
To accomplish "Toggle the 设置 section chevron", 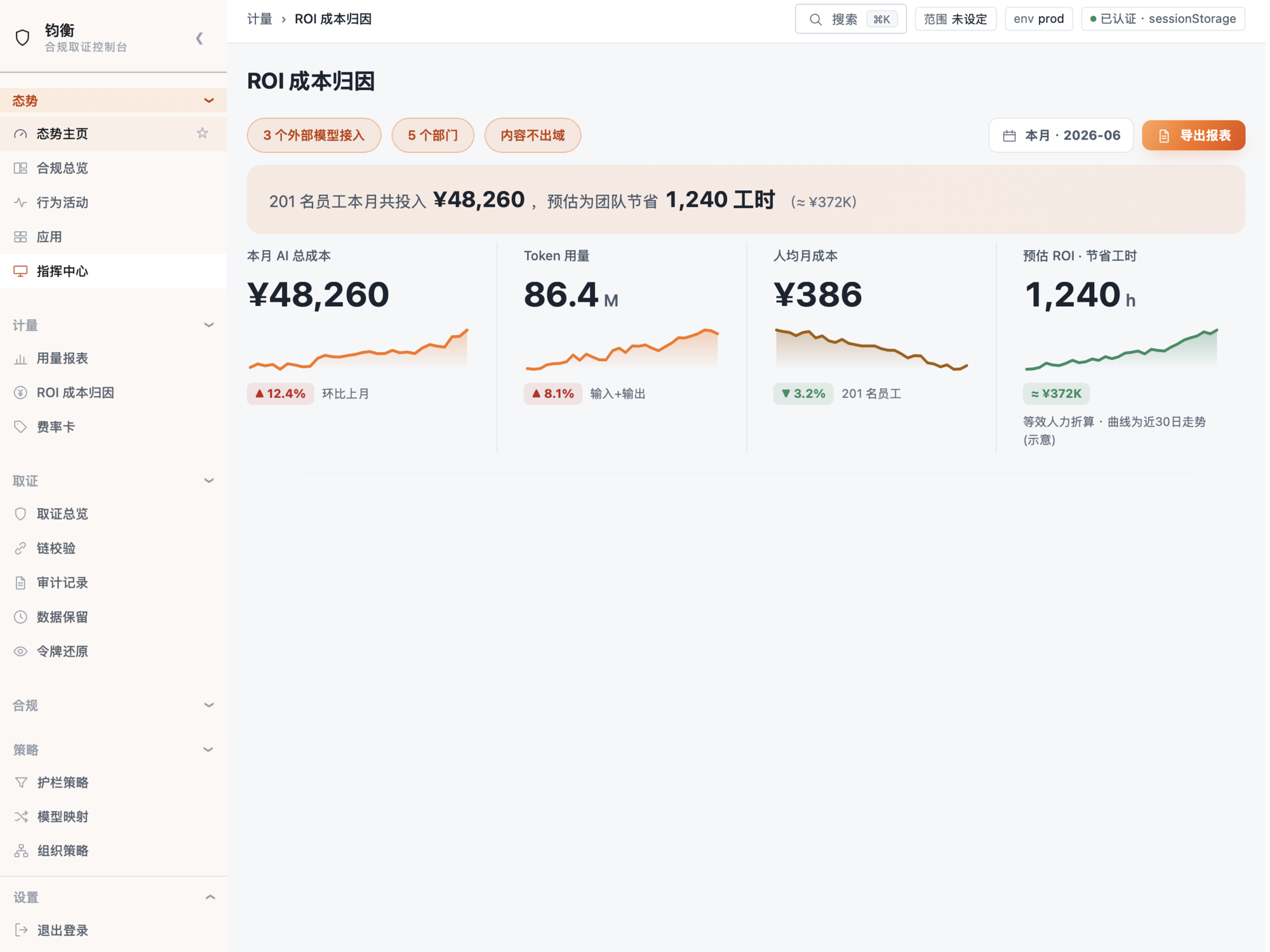I will coord(210,897).
